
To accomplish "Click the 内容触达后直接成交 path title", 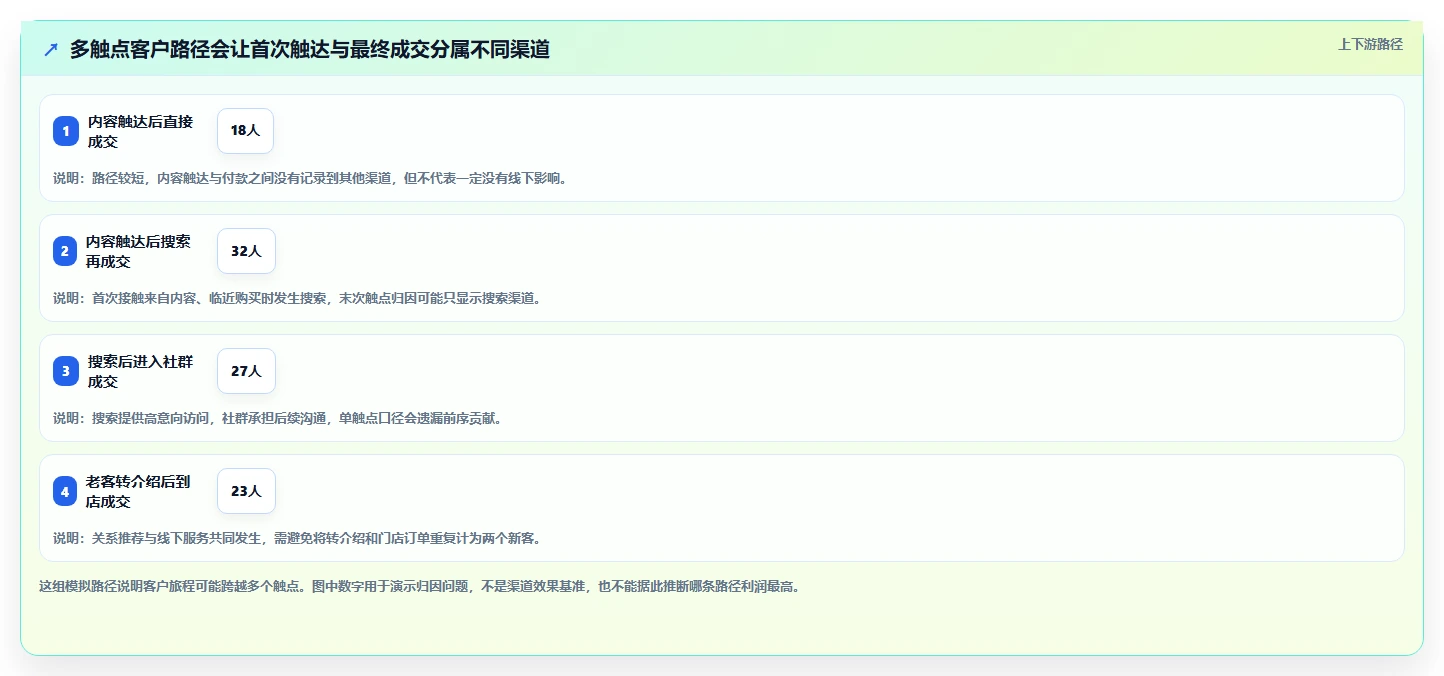I will pyautogui.click(x=140, y=131).
